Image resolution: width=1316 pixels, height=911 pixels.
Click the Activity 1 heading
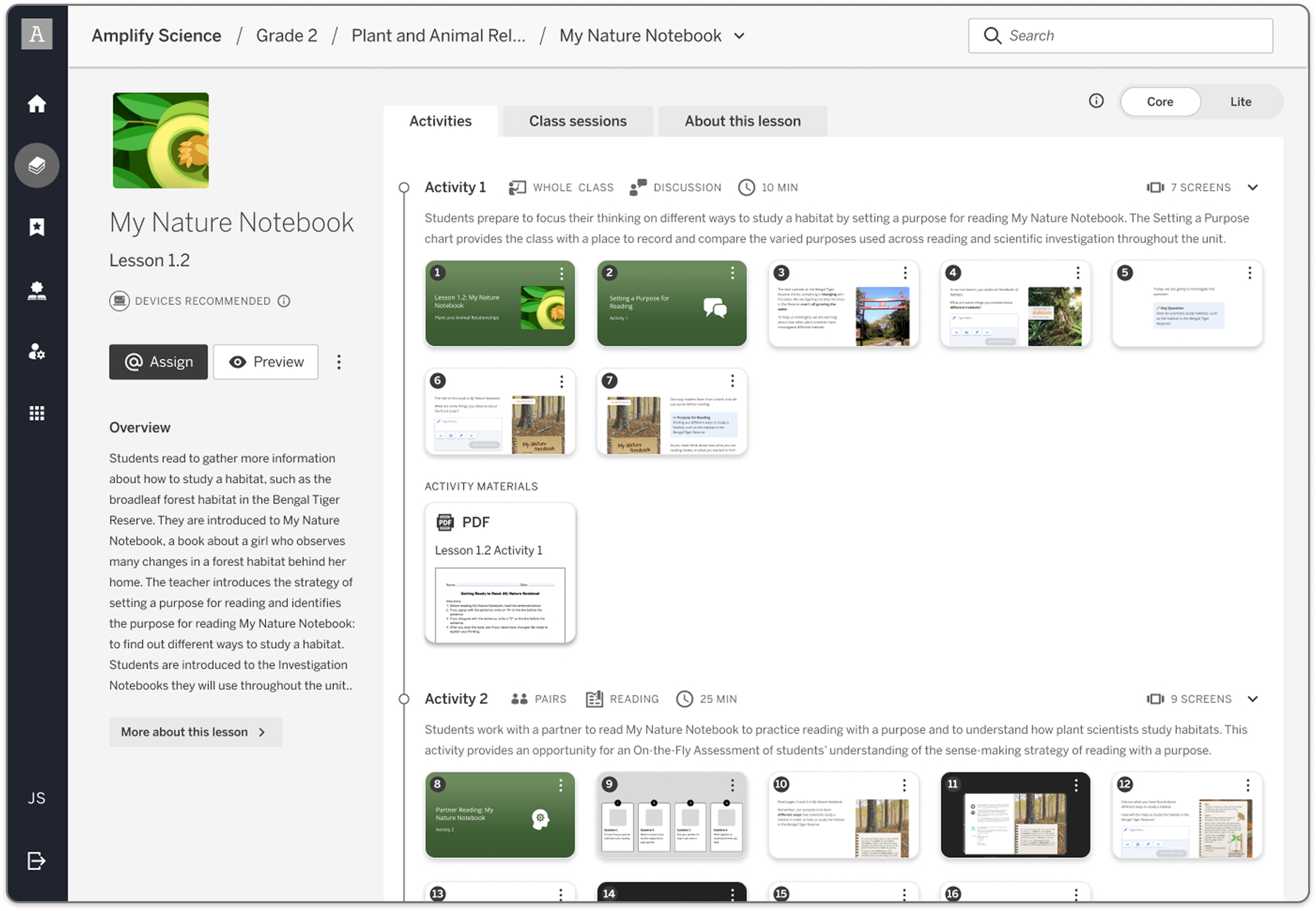(x=455, y=187)
